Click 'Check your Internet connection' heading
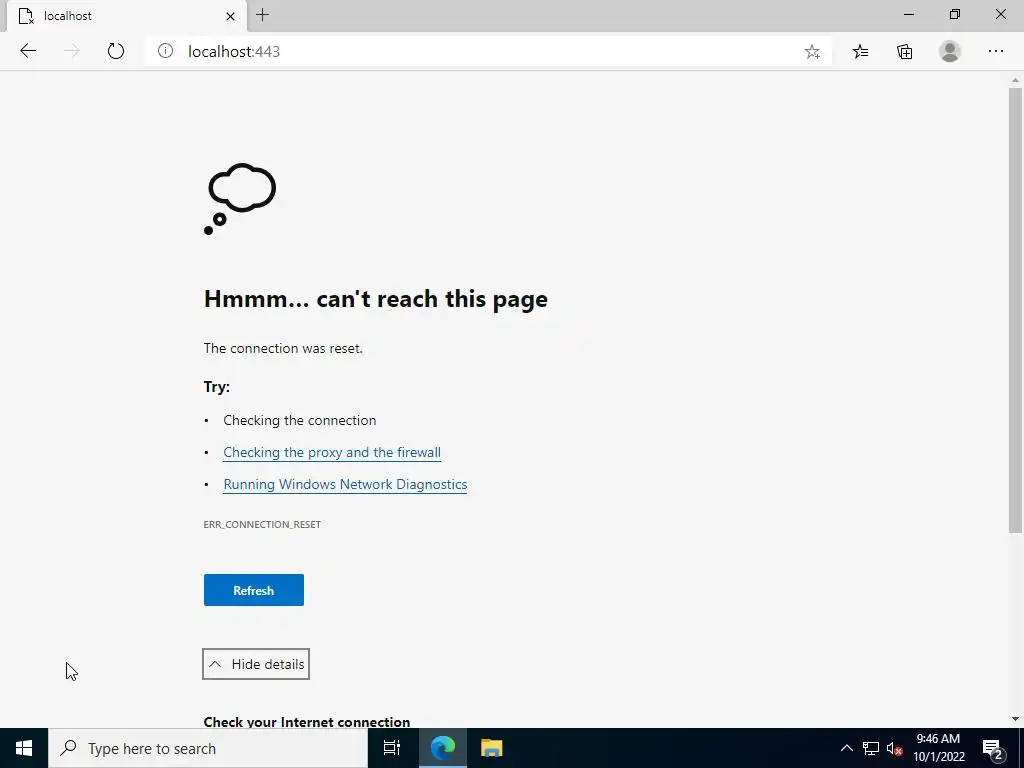This screenshot has height=768, width=1024. (x=307, y=722)
